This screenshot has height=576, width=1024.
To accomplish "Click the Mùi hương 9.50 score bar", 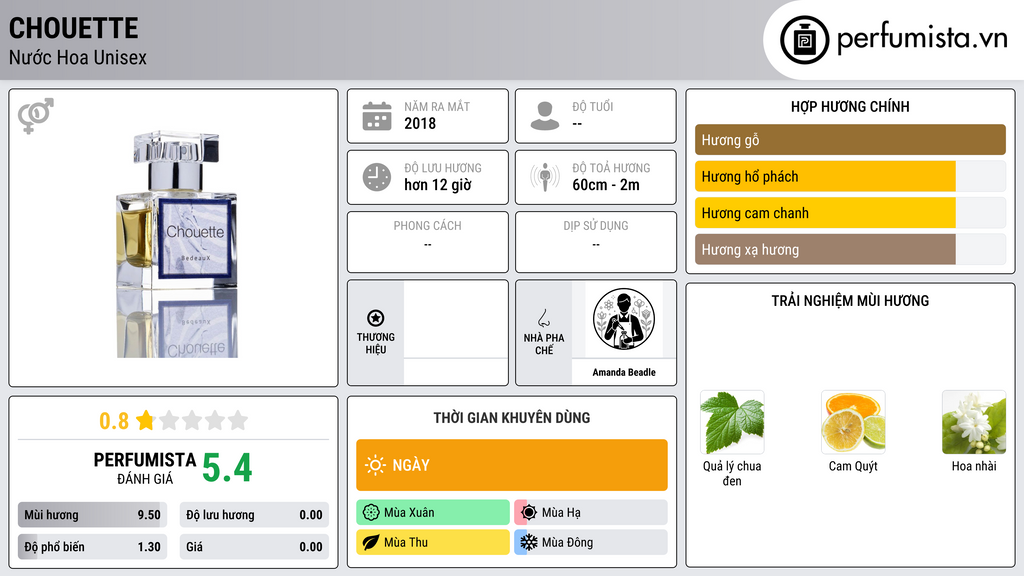I will [92, 515].
